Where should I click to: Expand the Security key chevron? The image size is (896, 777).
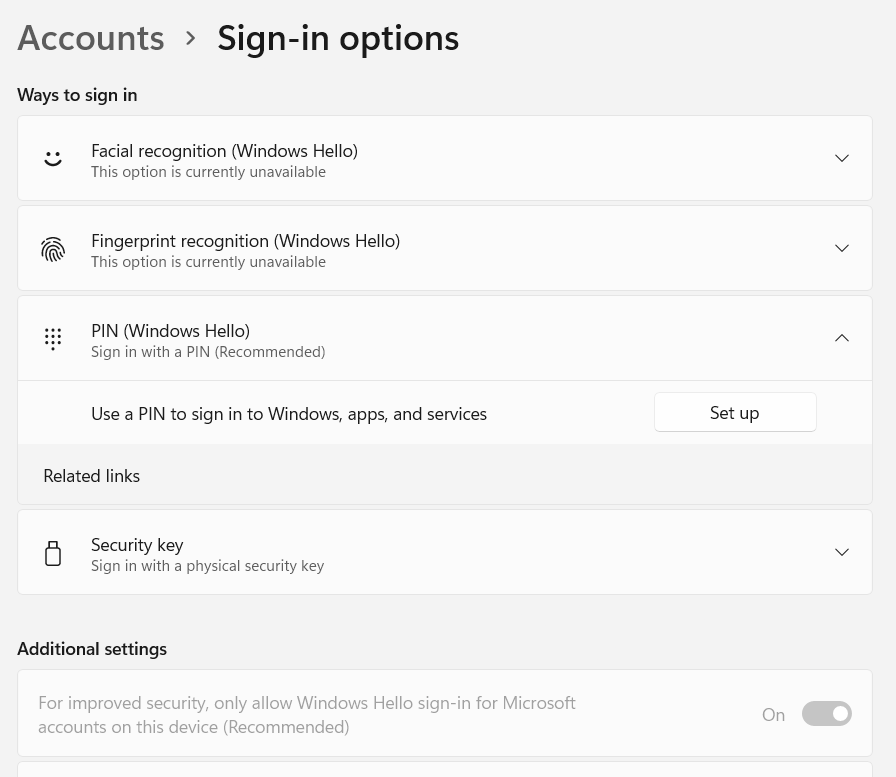click(x=842, y=552)
